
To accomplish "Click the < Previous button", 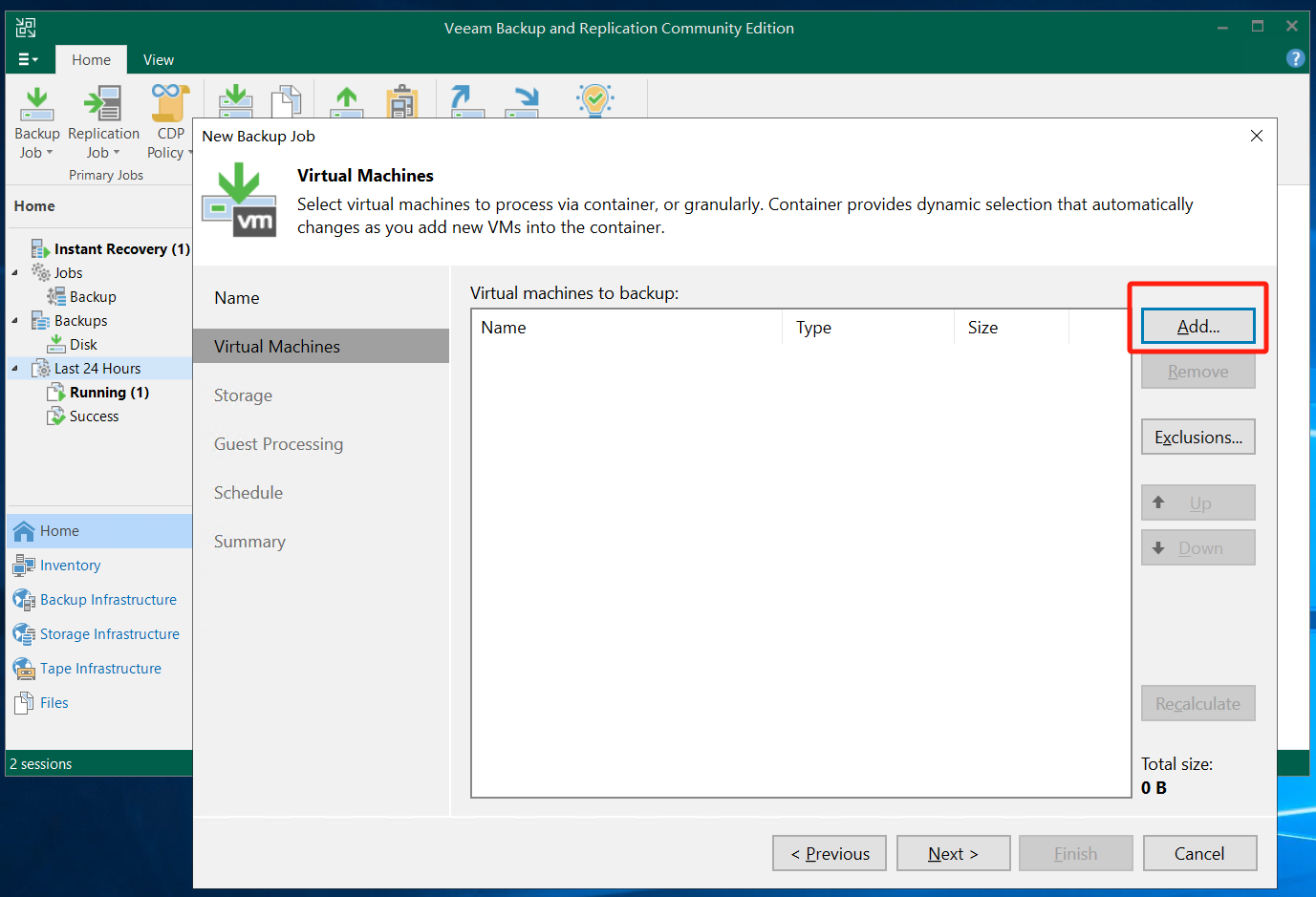I will 830,853.
